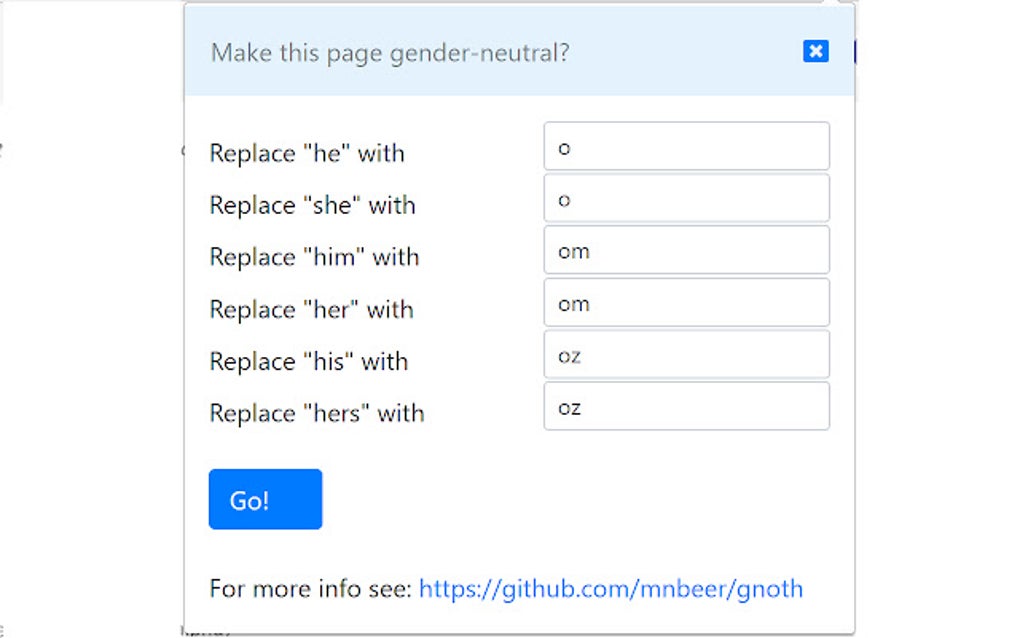Click inside the "her" replacement box
1020x638 pixels.
click(686, 302)
